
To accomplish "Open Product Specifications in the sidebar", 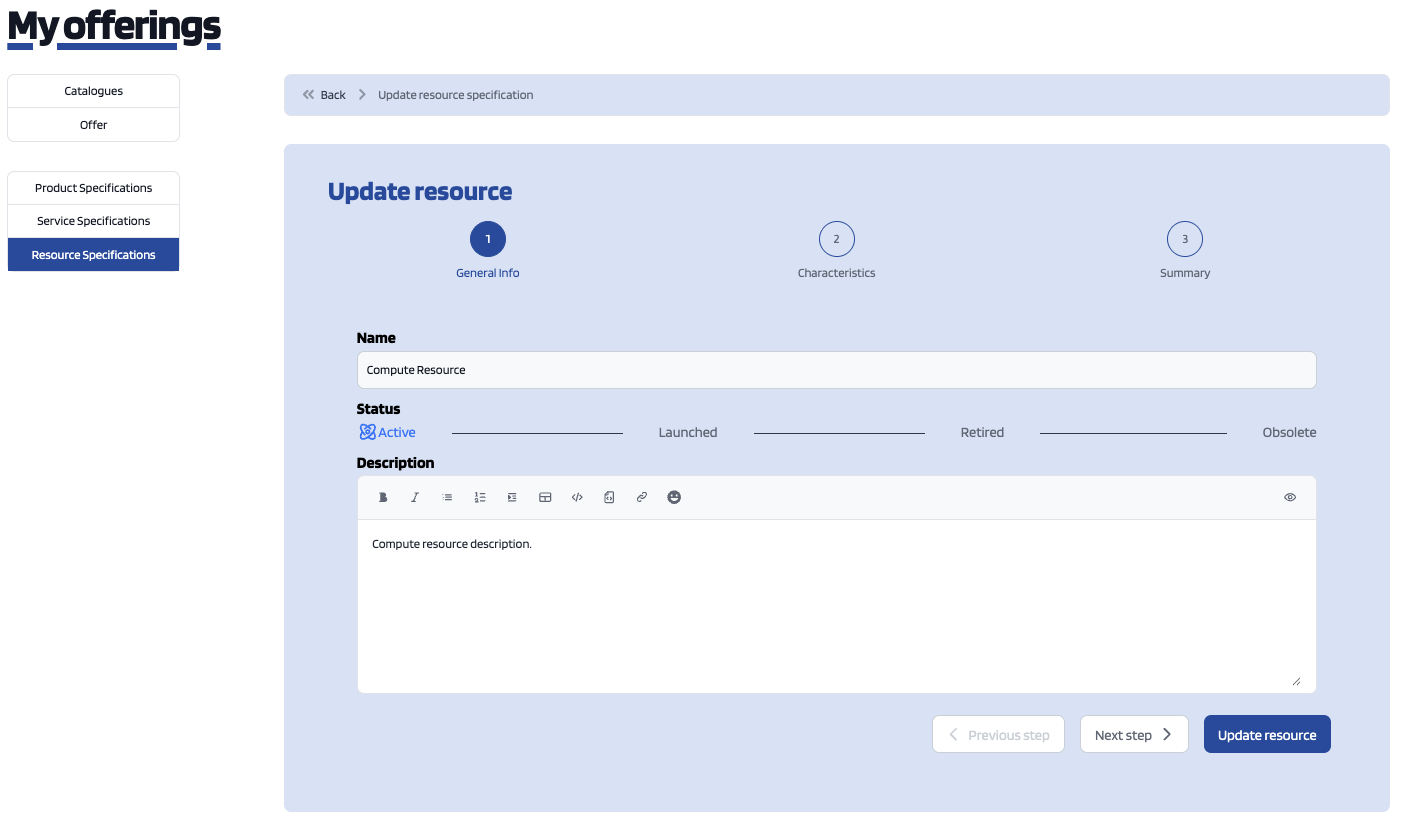I will (x=93, y=188).
